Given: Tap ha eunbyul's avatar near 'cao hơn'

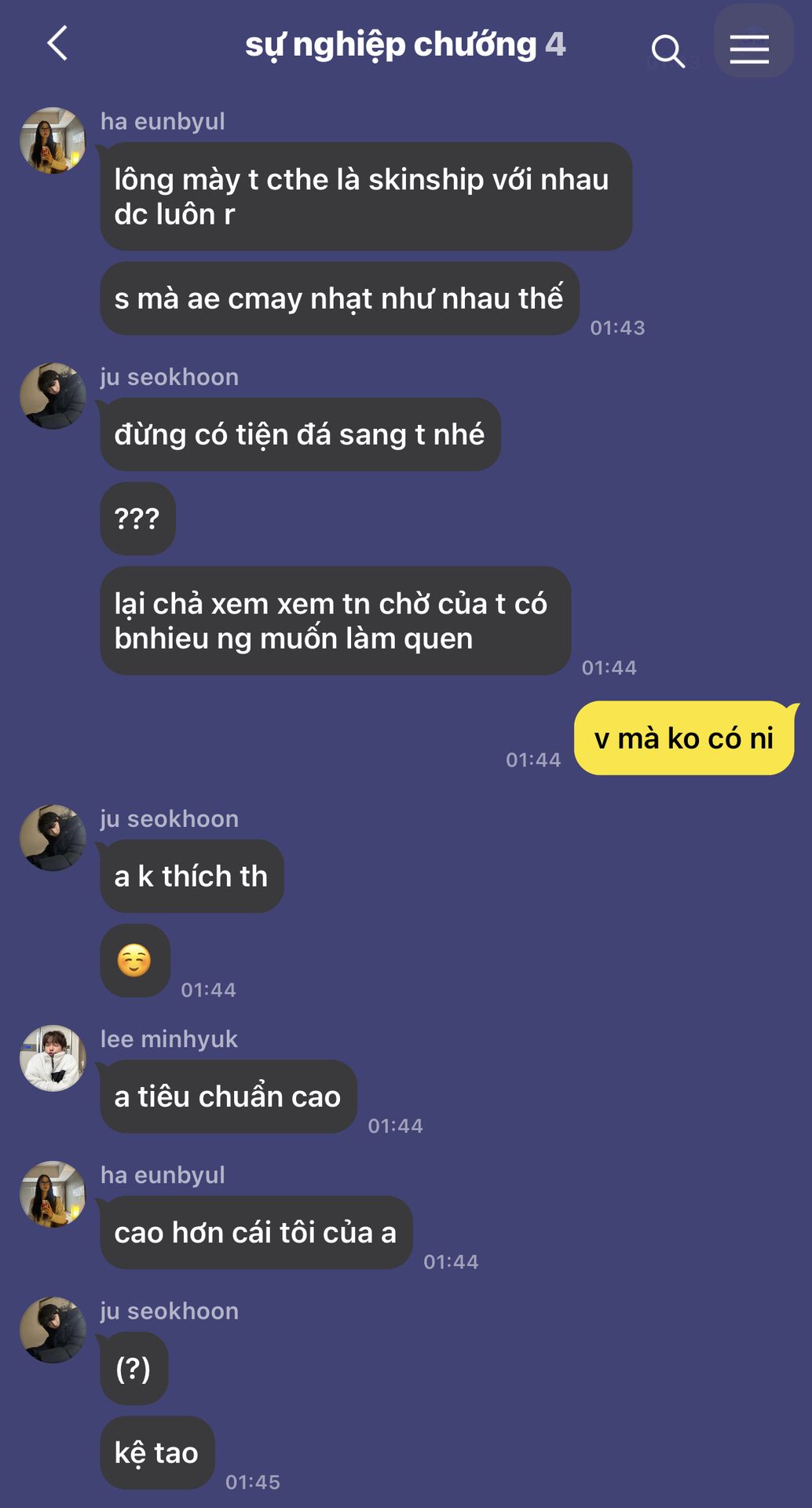Looking at the screenshot, I should point(53,1194).
